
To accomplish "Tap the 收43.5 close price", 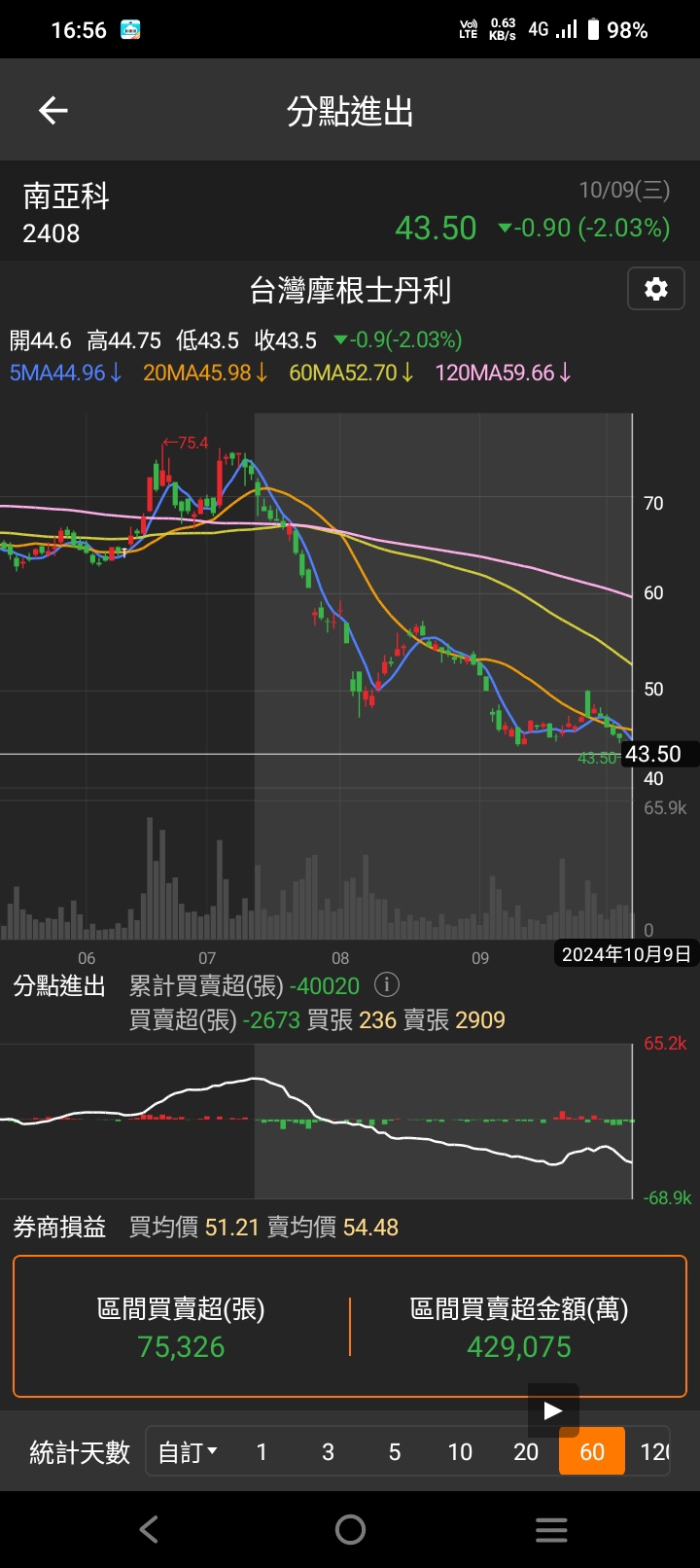I will click(x=286, y=340).
